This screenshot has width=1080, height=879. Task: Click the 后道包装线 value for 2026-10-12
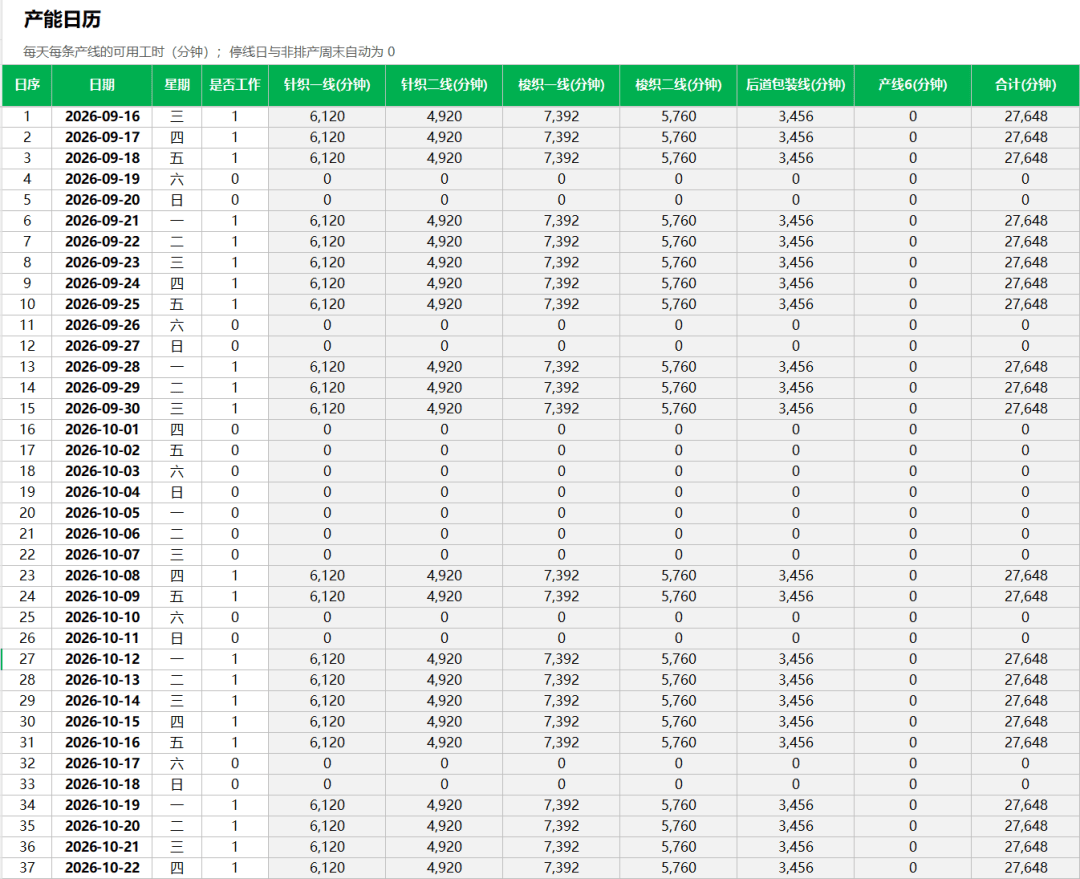pyautogui.click(x=796, y=659)
